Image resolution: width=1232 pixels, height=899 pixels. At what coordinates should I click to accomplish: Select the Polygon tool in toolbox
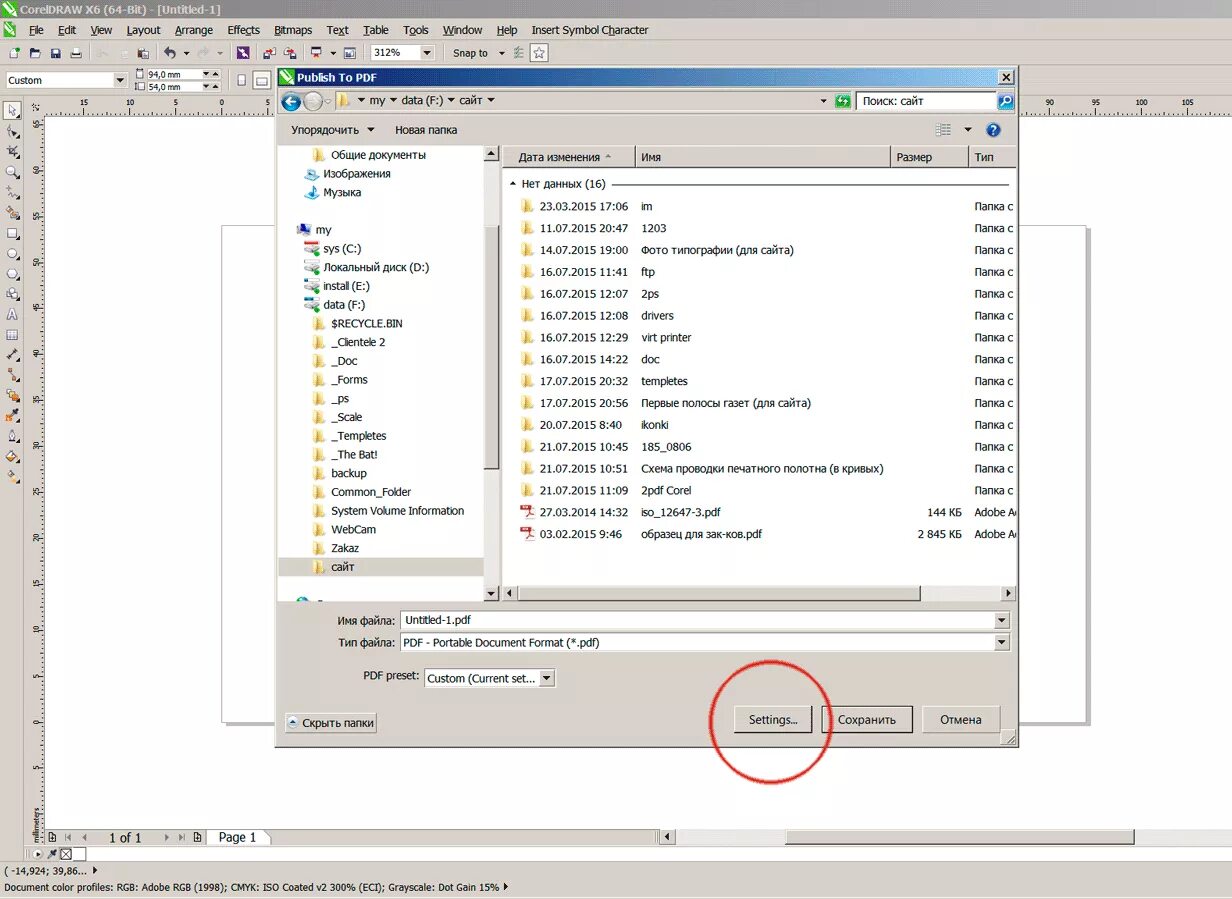(12, 274)
